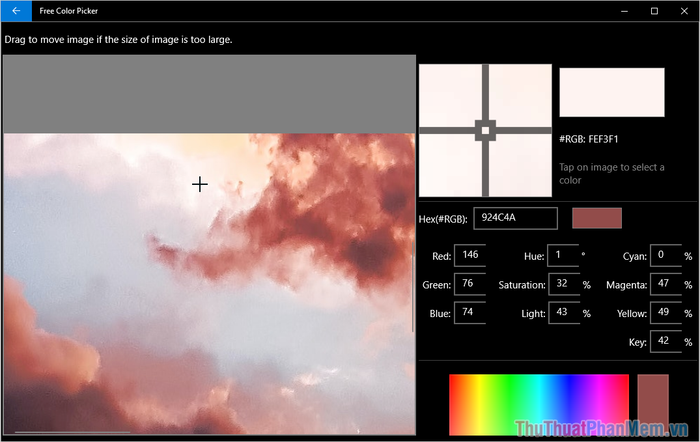This screenshot has width=700, height=442.
Task: Select the Blue value field
Action: [470, 313]
